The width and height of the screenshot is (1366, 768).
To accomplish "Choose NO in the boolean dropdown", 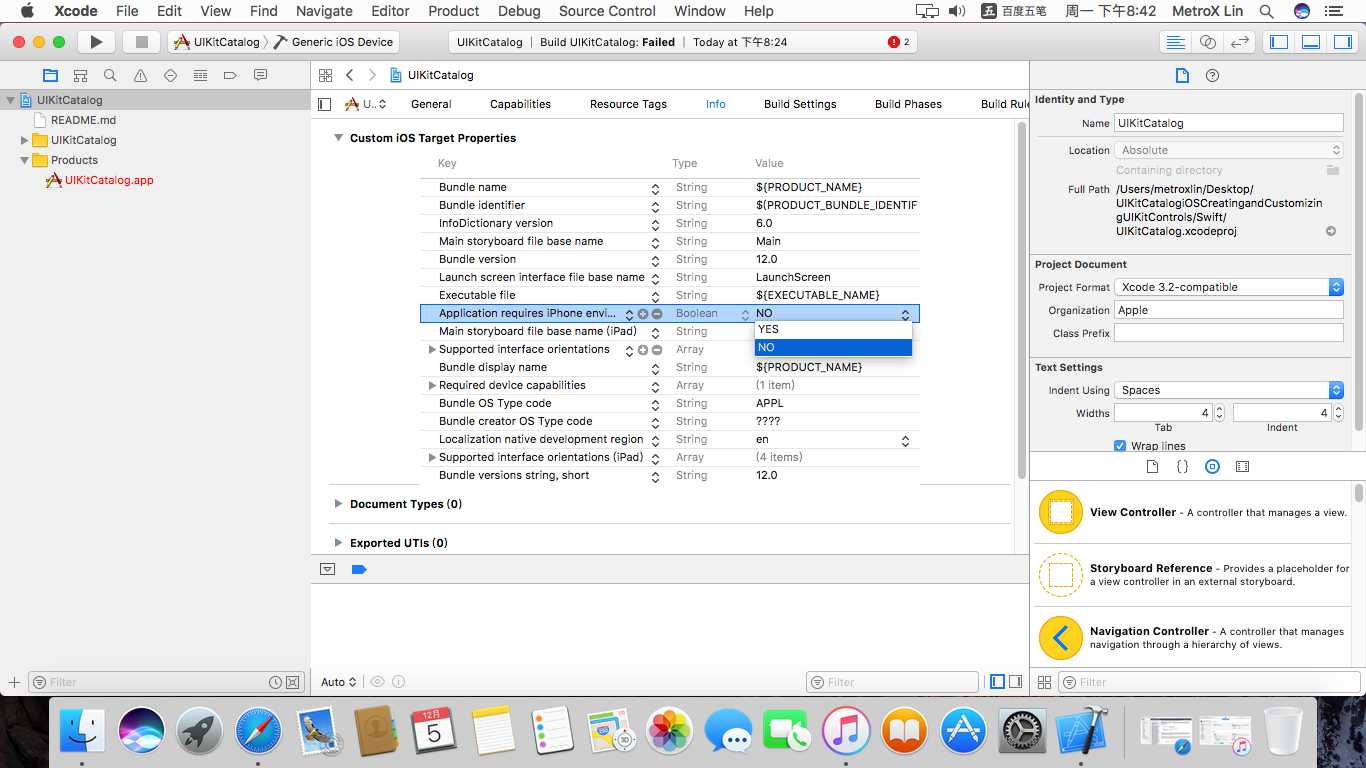I will pyautogui.click(x=833, y=347).
